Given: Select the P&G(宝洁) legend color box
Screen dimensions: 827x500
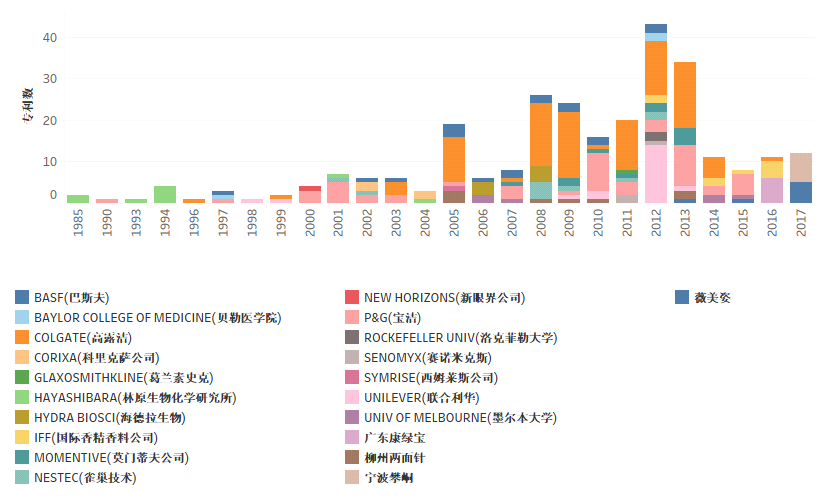Looking at the screenshot, I should click(352, 317).
